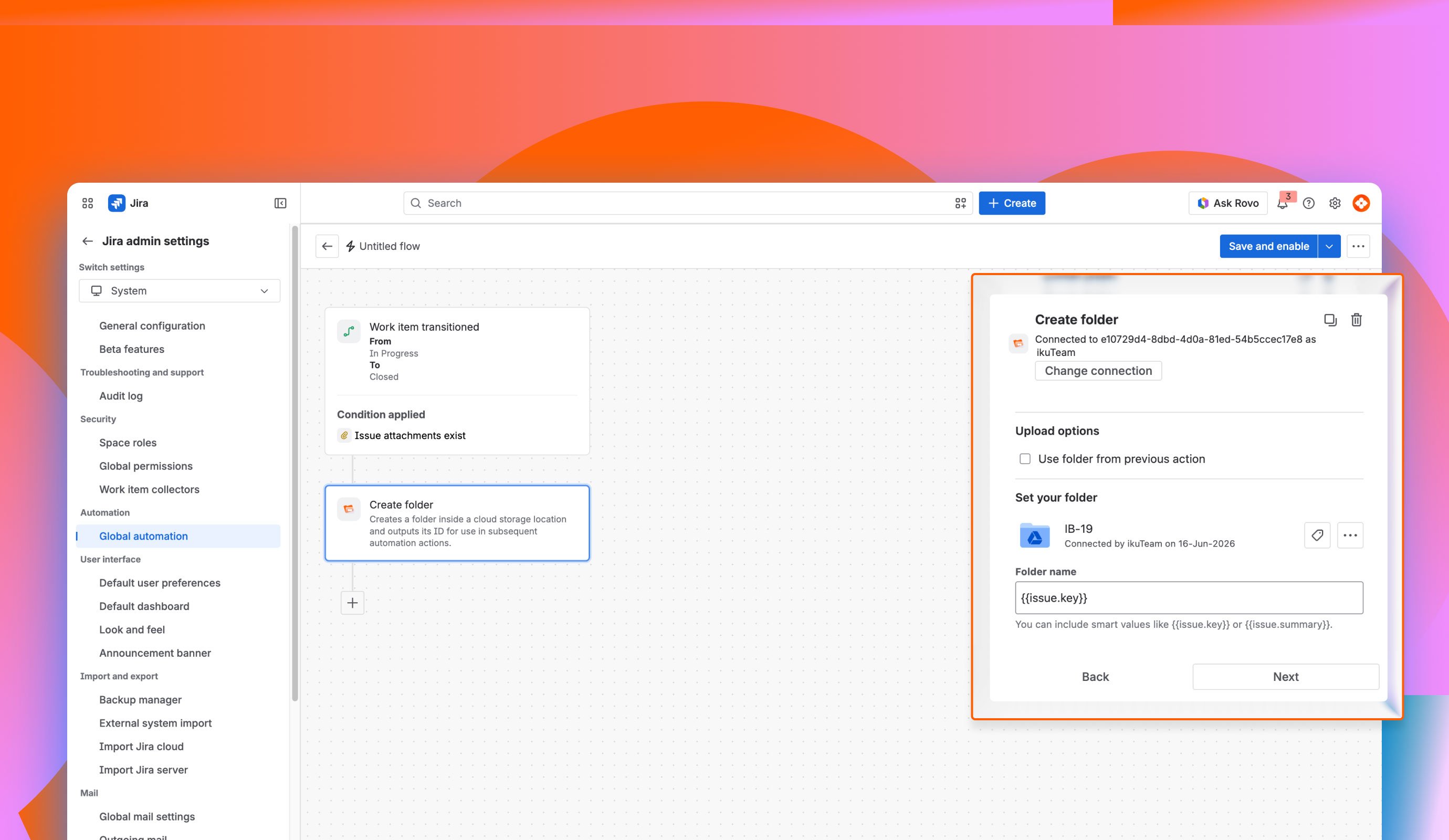
Task: Click Save and enable button
Action: (1268, 246)
